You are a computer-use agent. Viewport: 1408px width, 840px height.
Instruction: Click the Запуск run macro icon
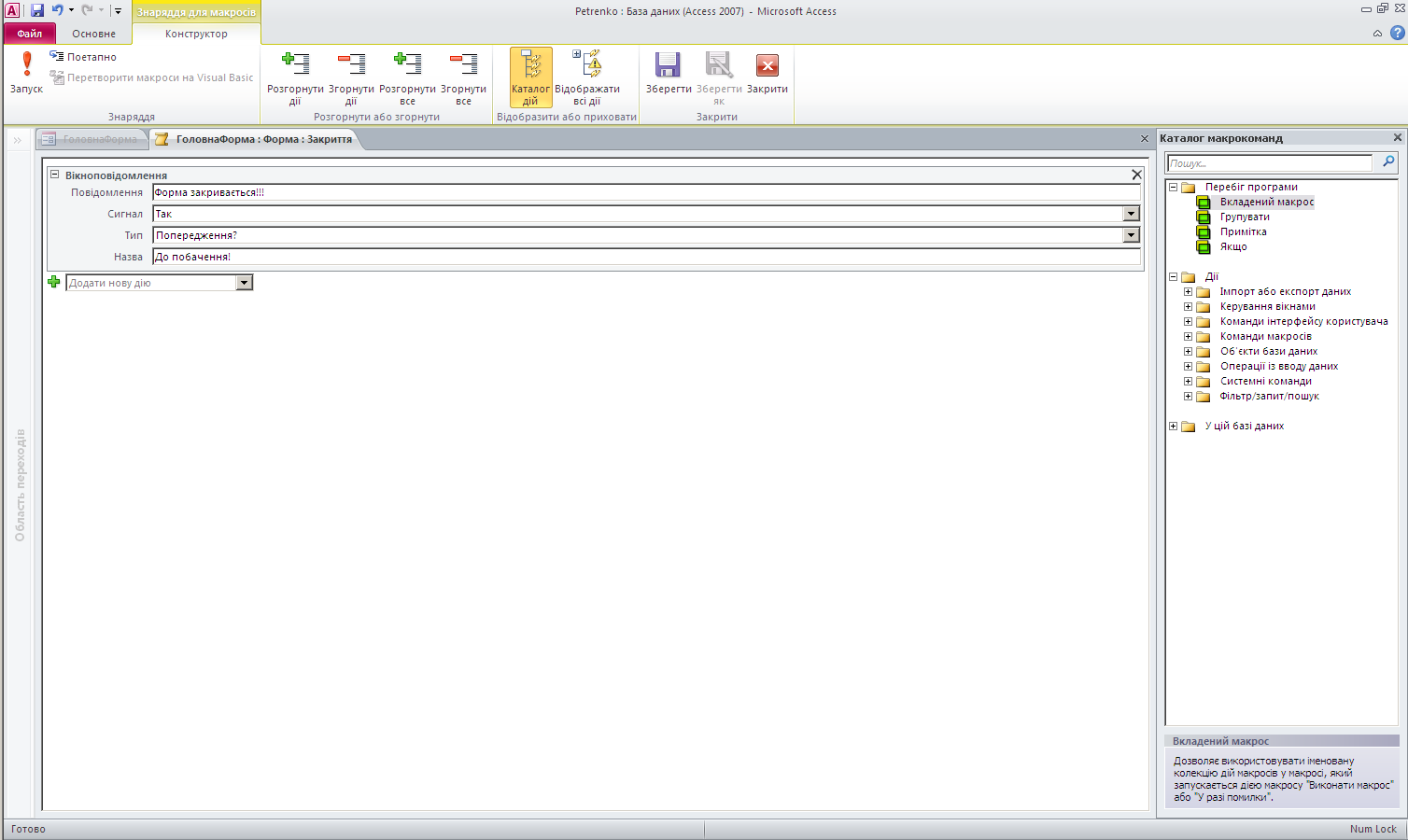(x=26, y=65)
